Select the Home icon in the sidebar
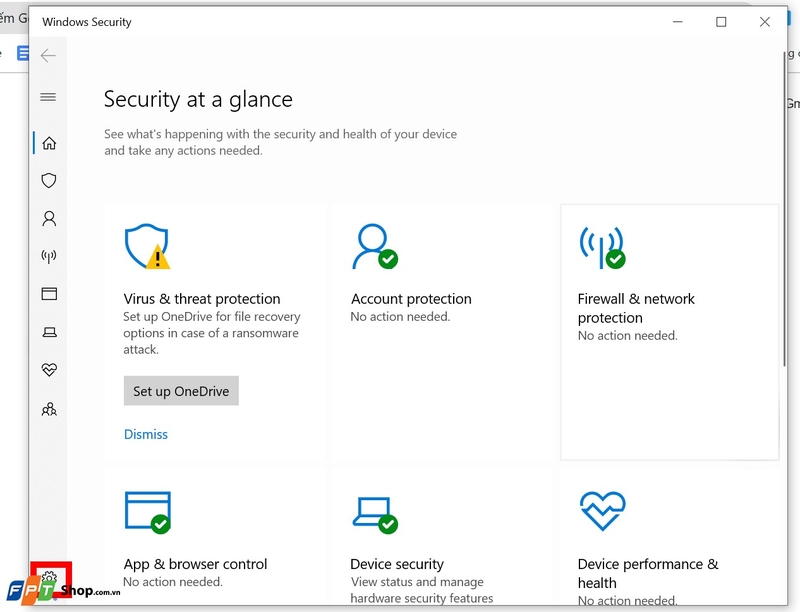800x612 pixels. [x=49, y=143]
